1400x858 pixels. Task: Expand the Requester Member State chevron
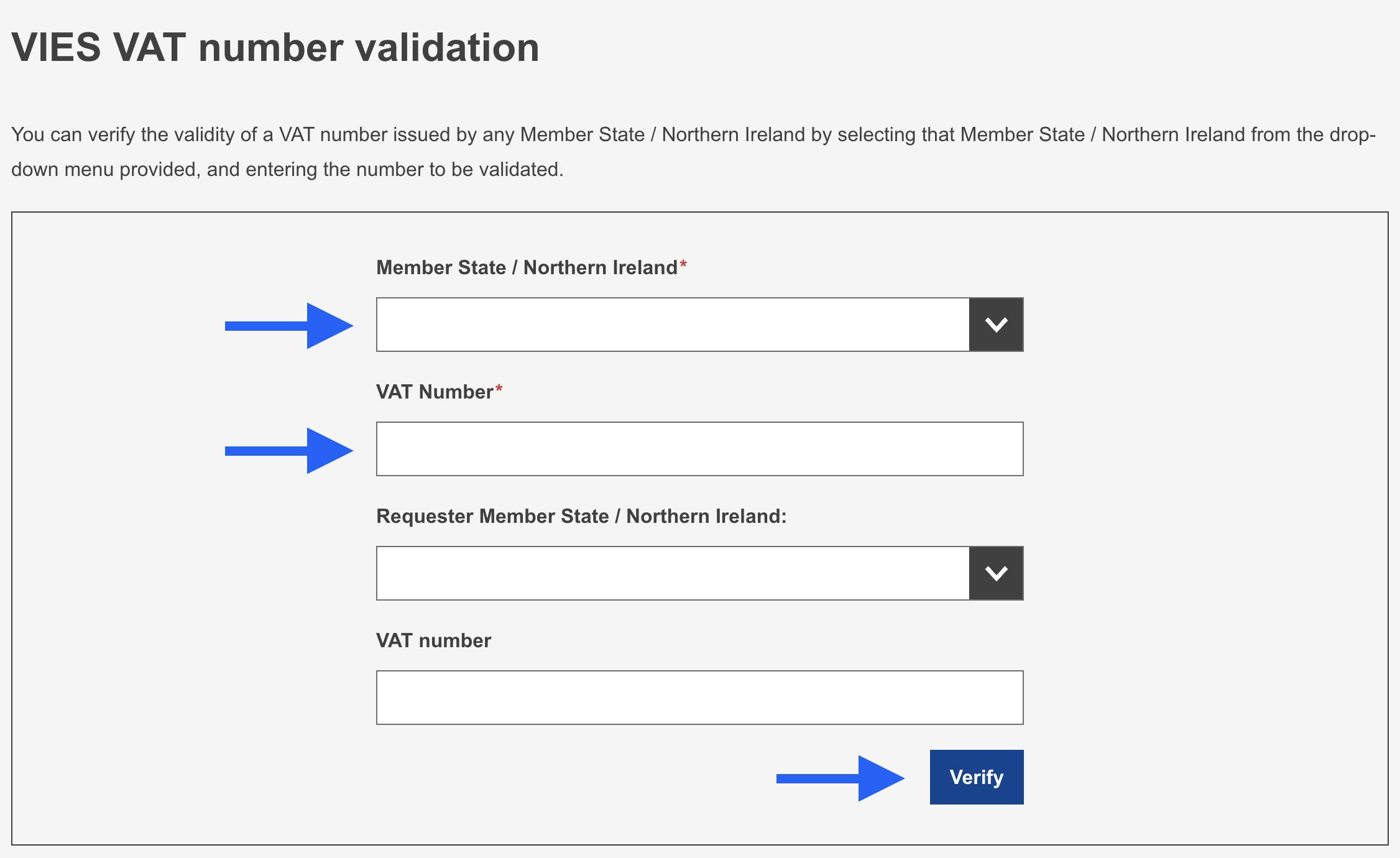tap(996, 573)
